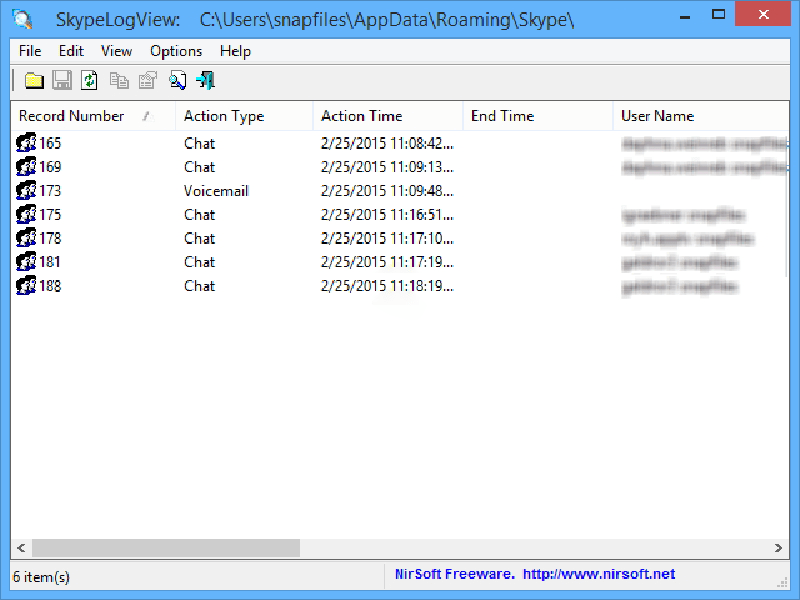Click the horizontal scrollbar left arrow
The width and height of the screenshot is (800, 600).
[x=21, y=548]
